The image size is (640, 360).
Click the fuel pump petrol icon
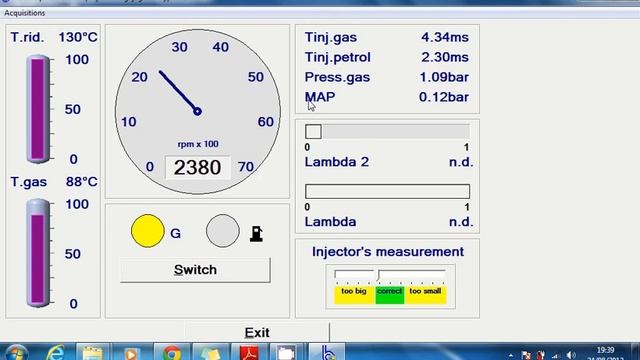click(256, 234)
